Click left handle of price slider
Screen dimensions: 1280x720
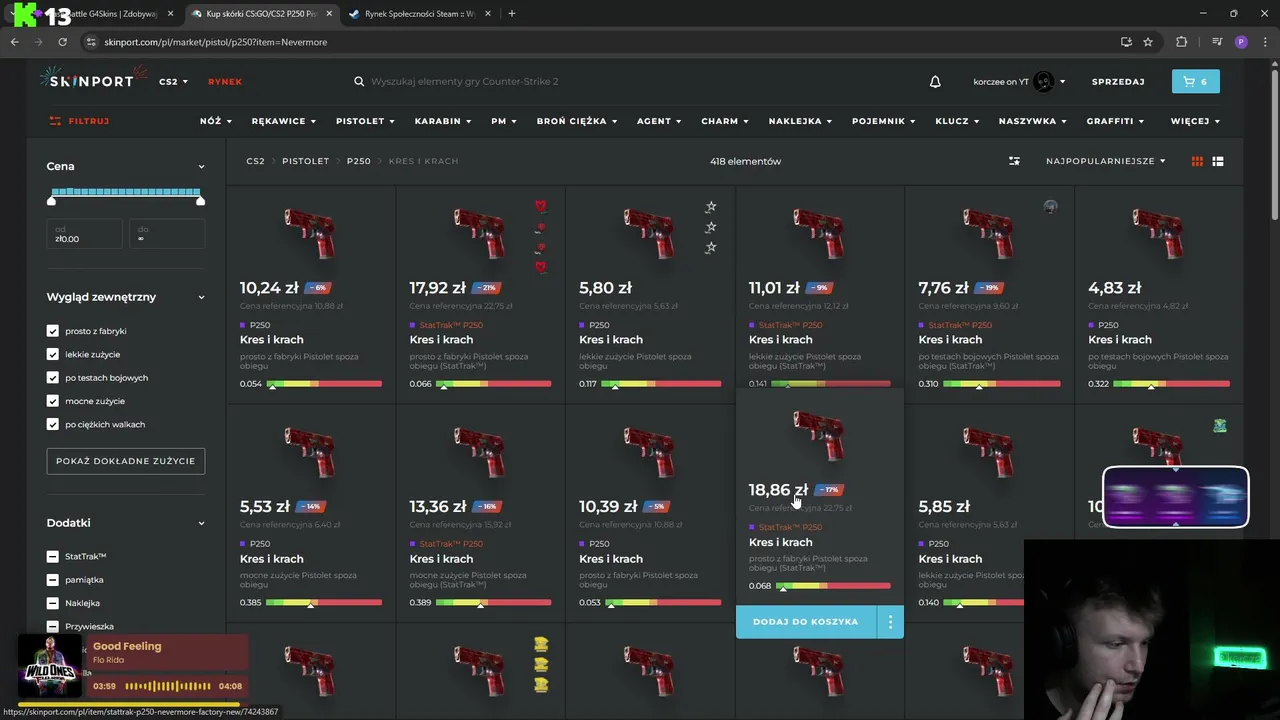(51, 201)
